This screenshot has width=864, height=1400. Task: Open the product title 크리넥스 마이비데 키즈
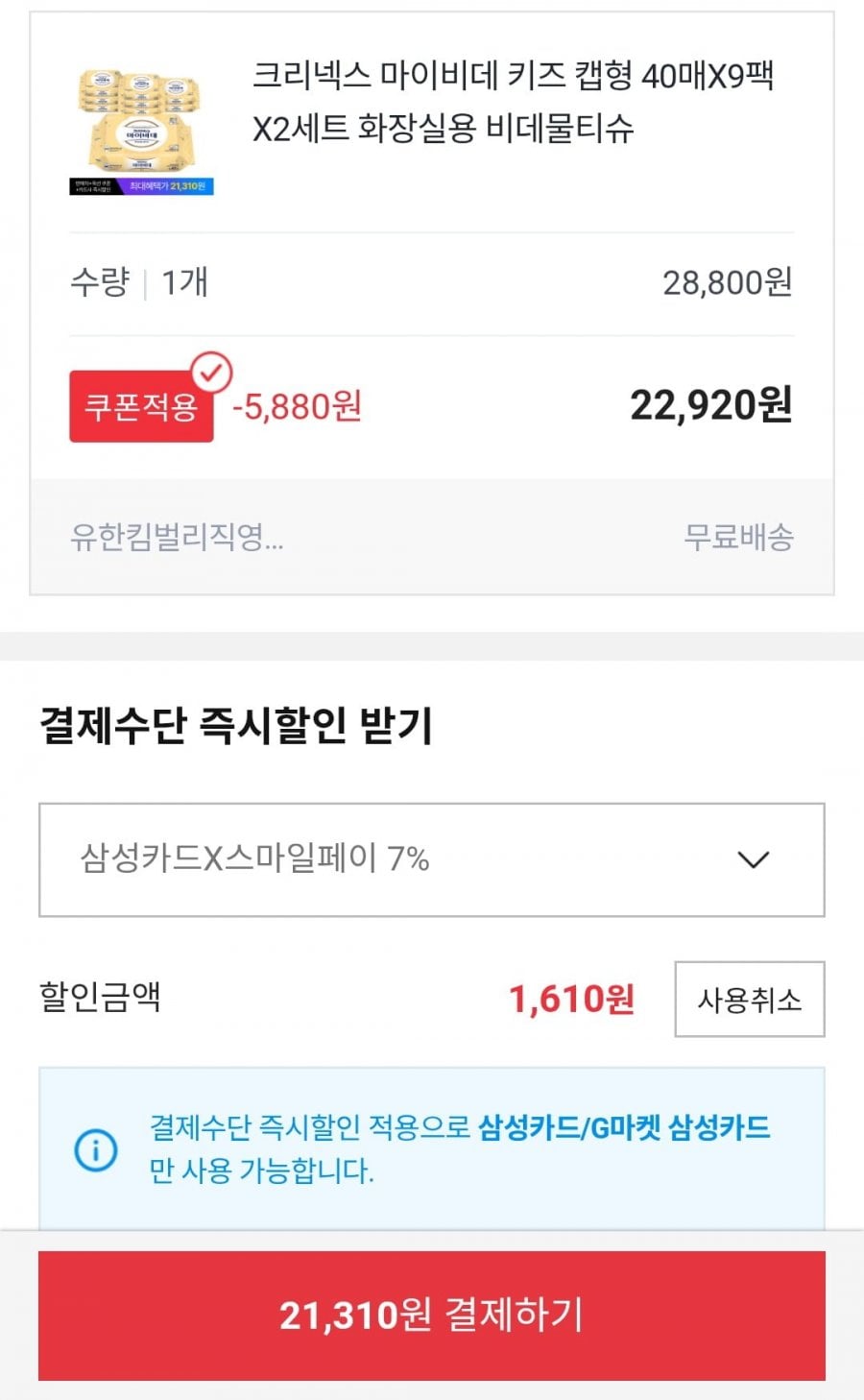[513, 101]
